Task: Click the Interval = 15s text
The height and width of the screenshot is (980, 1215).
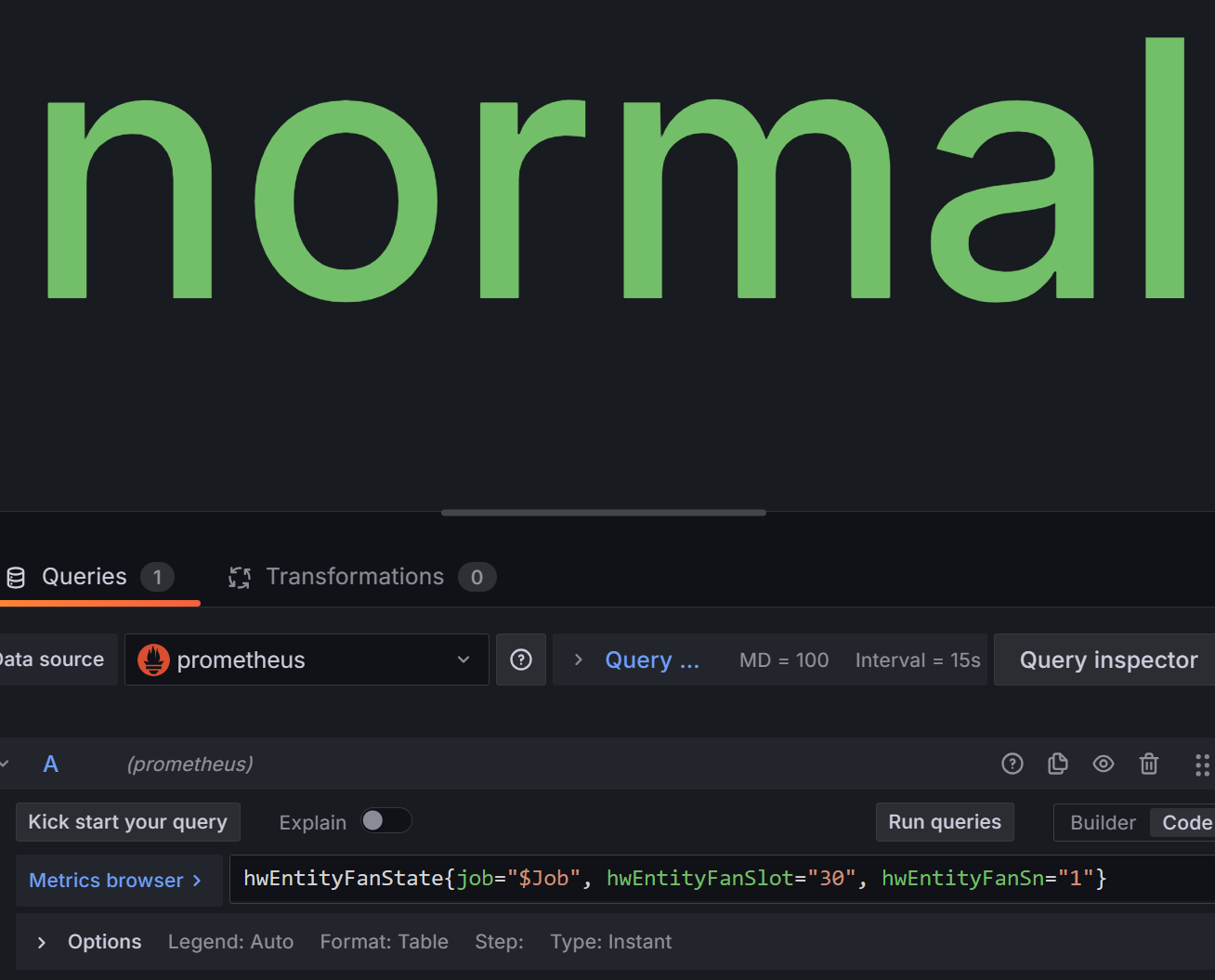Action: pyautogui.click(x=918, y=660)
